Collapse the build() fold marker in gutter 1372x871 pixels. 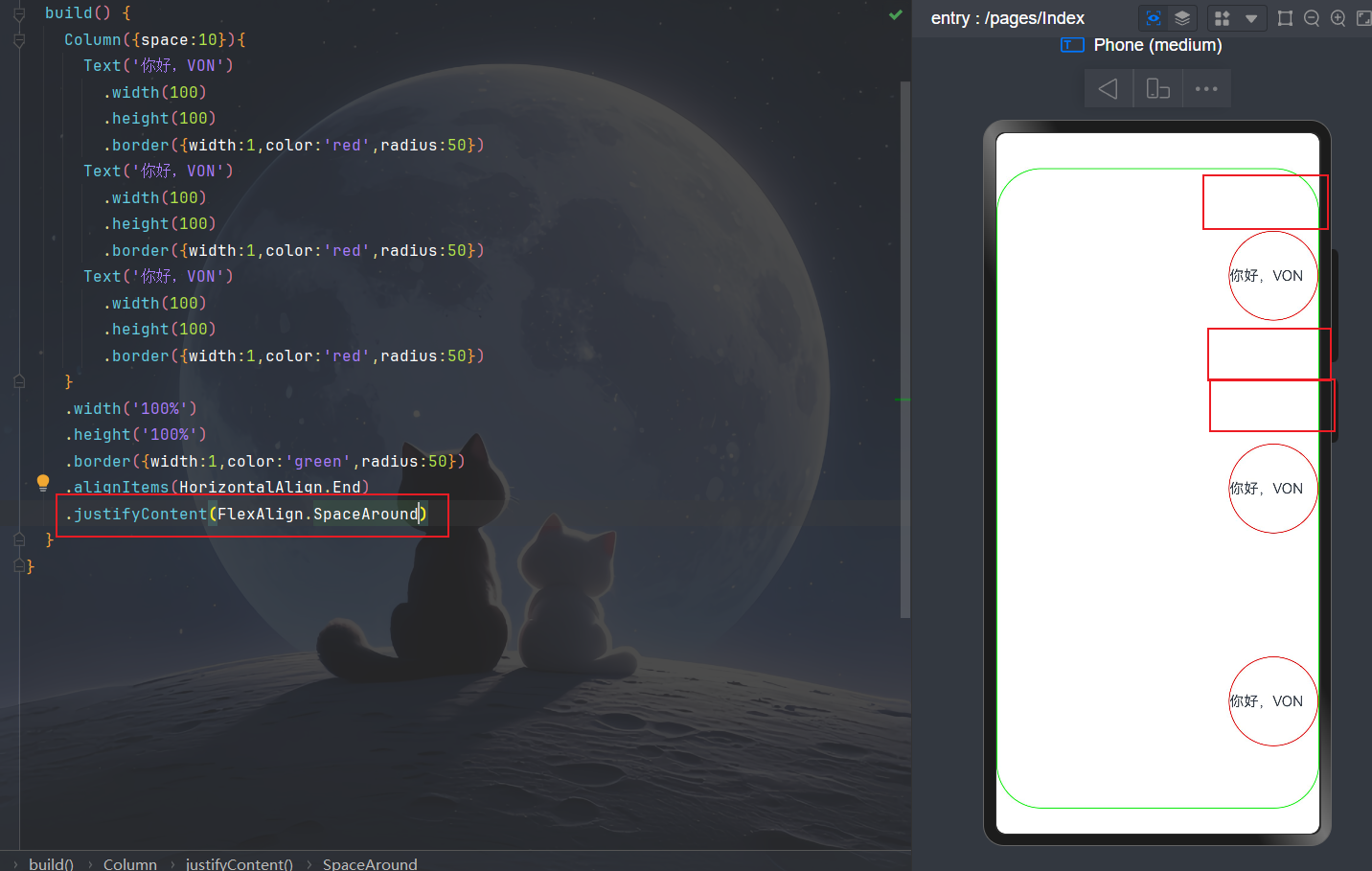coord(19,13)
